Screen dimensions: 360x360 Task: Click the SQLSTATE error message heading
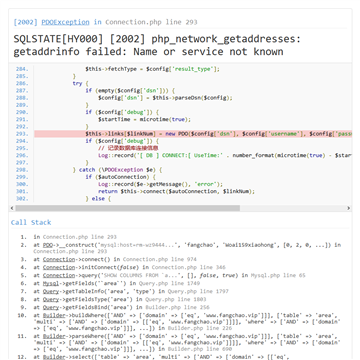157,45
